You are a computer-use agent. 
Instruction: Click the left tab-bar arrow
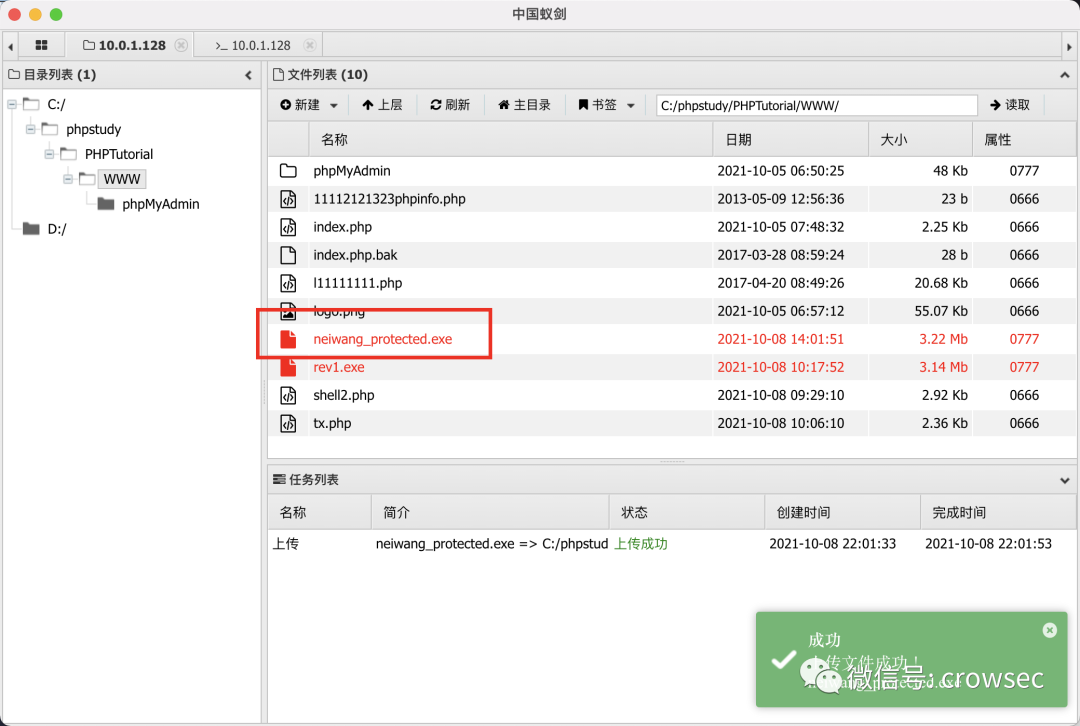pyautogui.click(x=10, y=47)
